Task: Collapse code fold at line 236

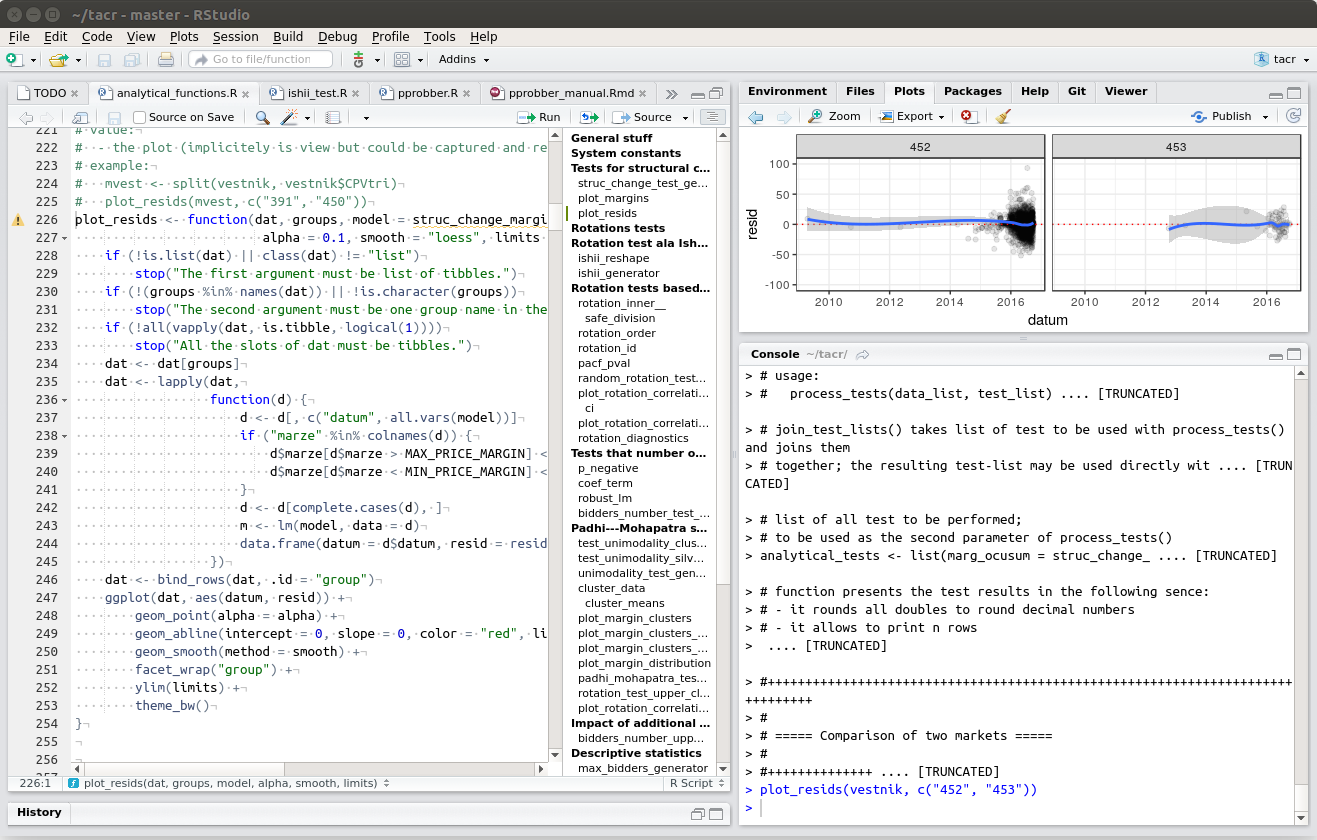Action: click(66, 400)
